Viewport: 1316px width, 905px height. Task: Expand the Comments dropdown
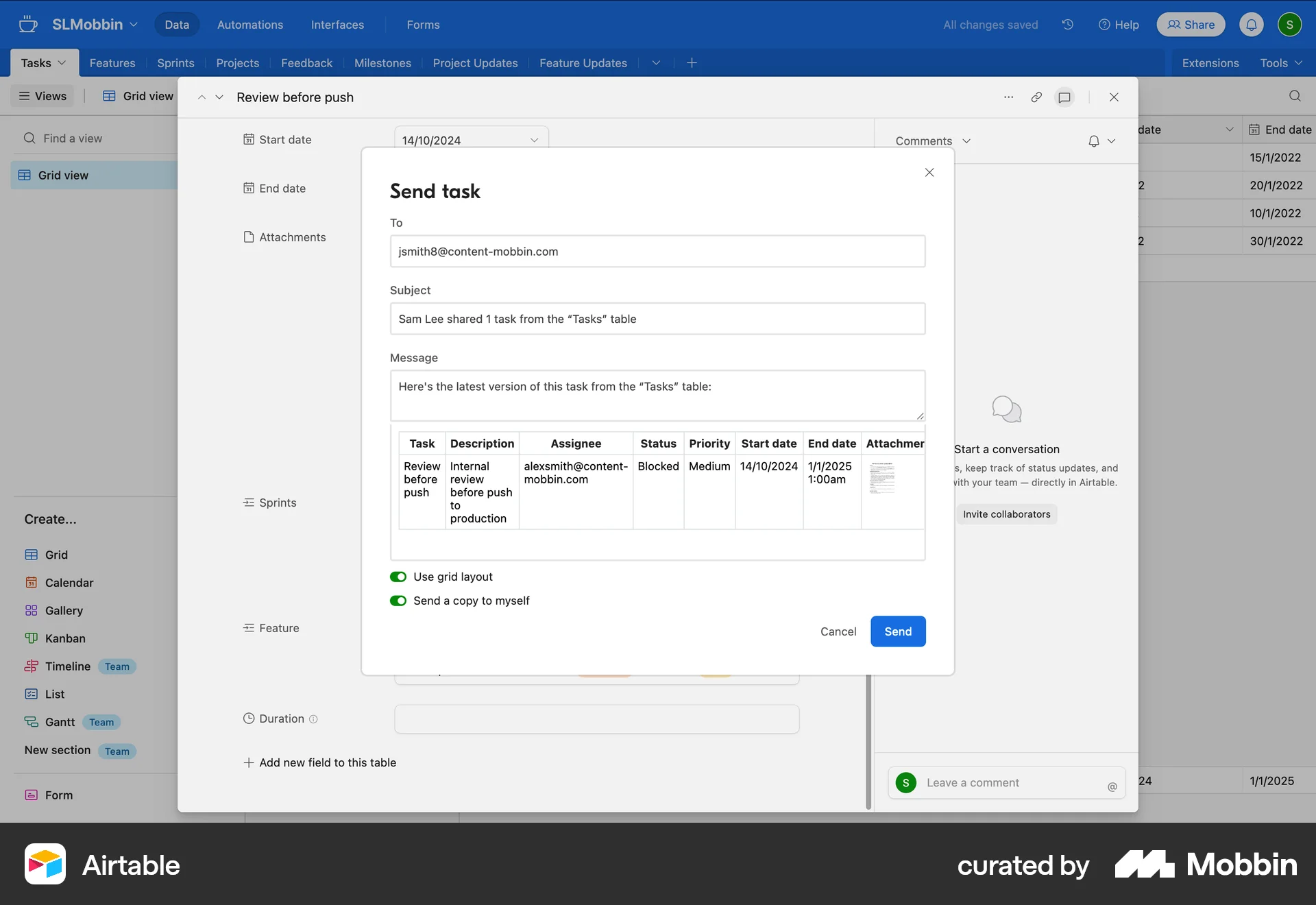pyautogui.click(x=966, y=141)
